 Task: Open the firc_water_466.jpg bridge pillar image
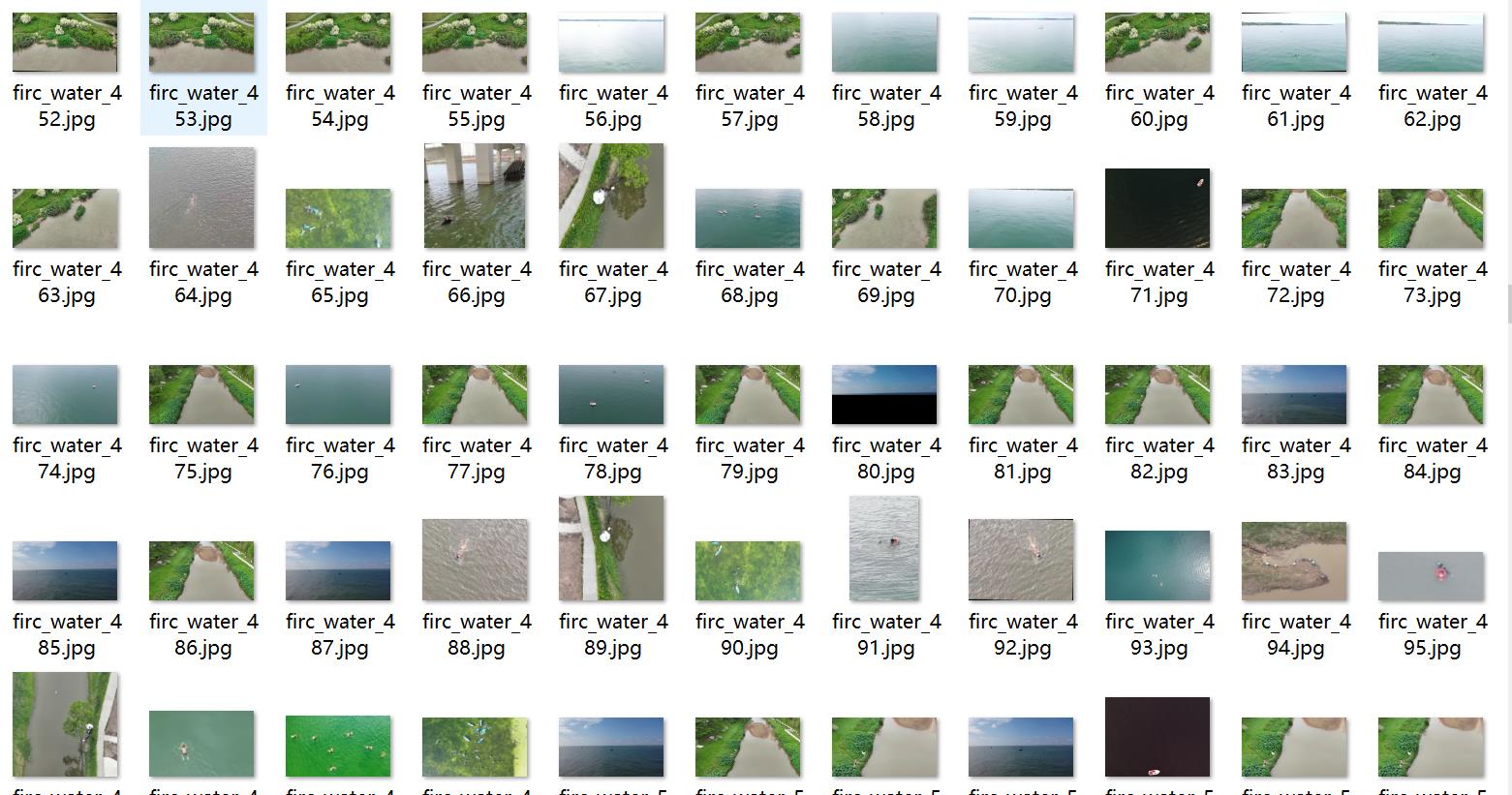point(475,196)
